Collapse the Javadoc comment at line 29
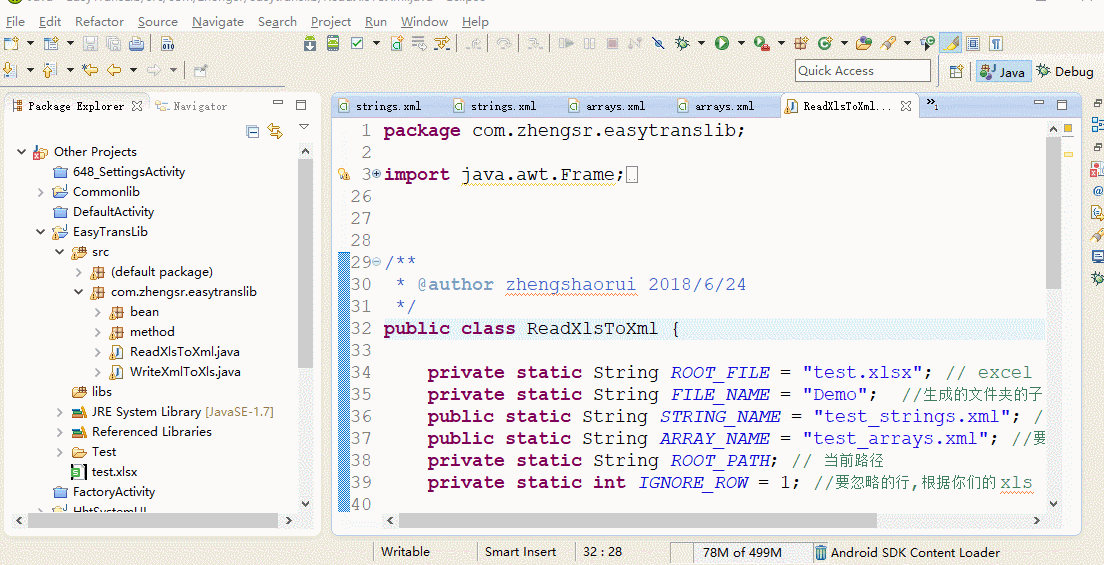The image size is (1104, 565). [376, 262]
